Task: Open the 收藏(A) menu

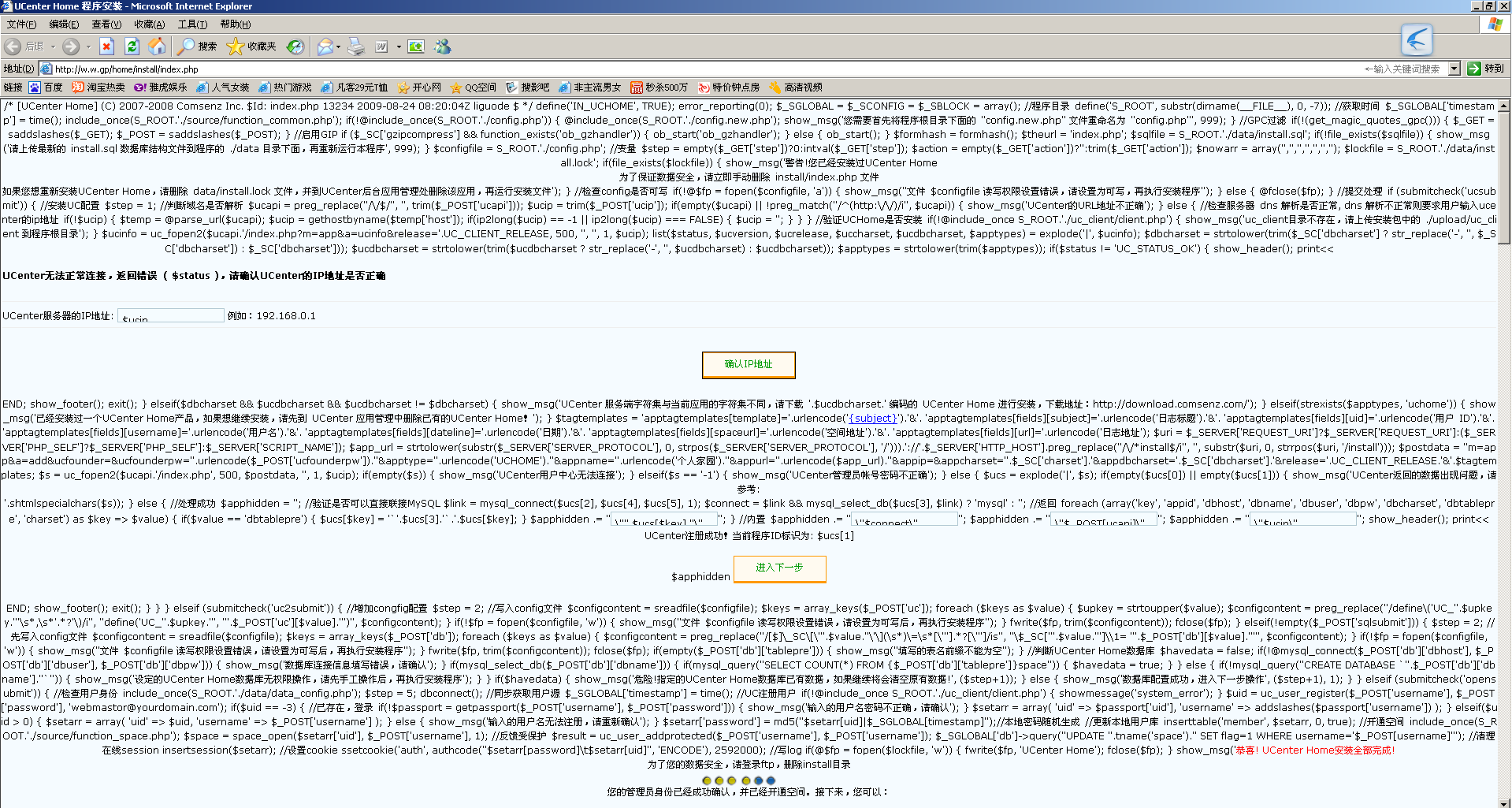Action: point(149,24)
